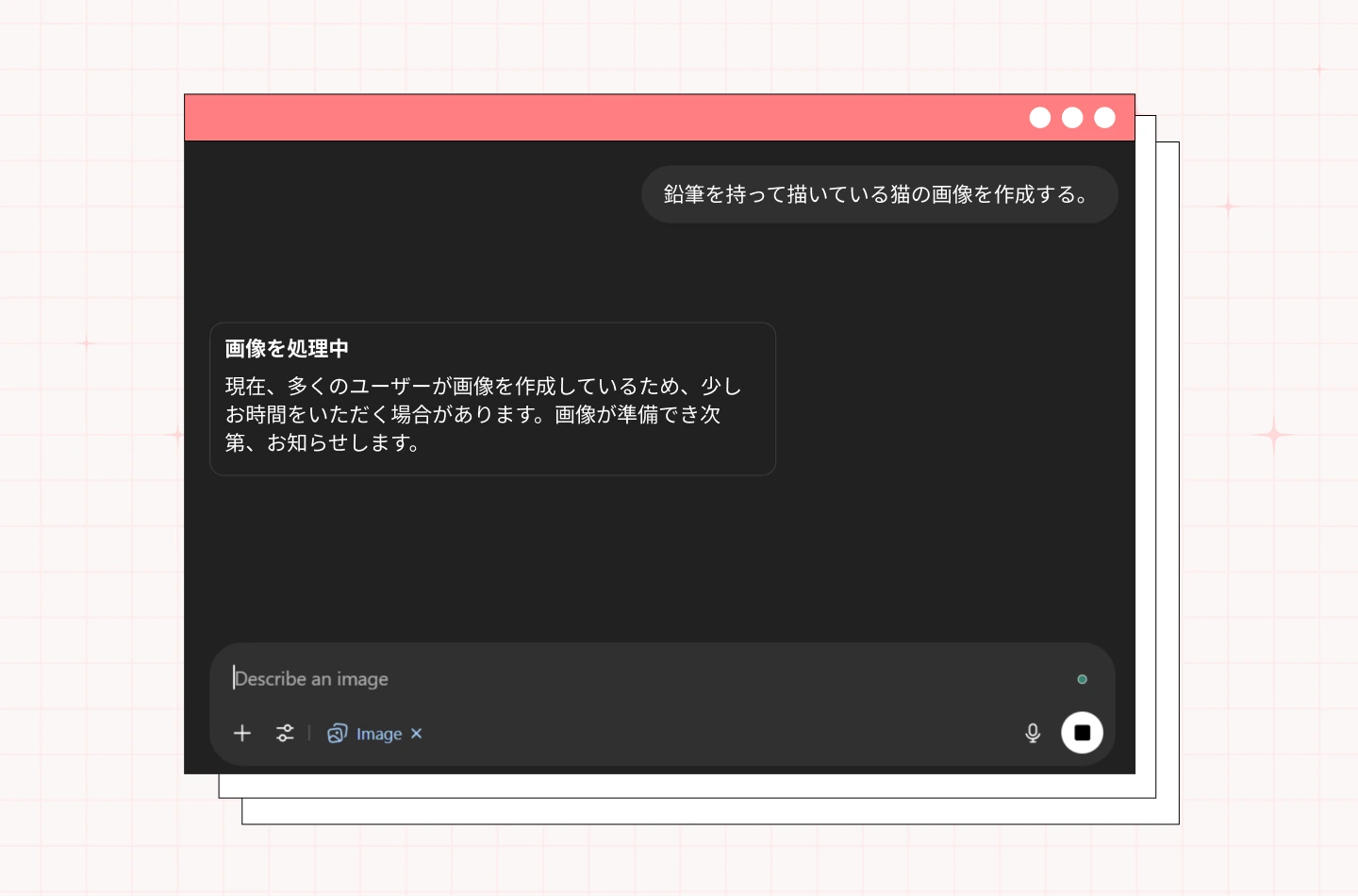Viewport: 1358px width, 896px height.
Task: Click the red window title bar
Action: click(x=566, y=117)
